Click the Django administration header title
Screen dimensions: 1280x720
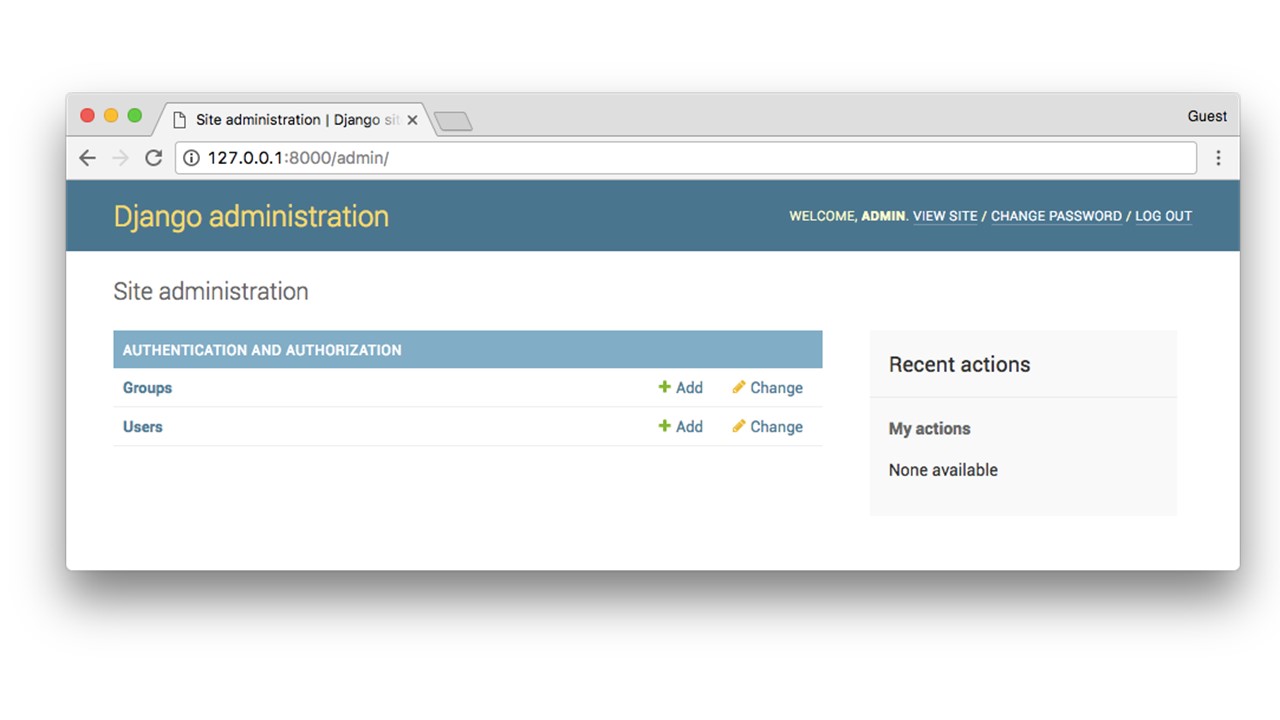(x=251, y=217)
